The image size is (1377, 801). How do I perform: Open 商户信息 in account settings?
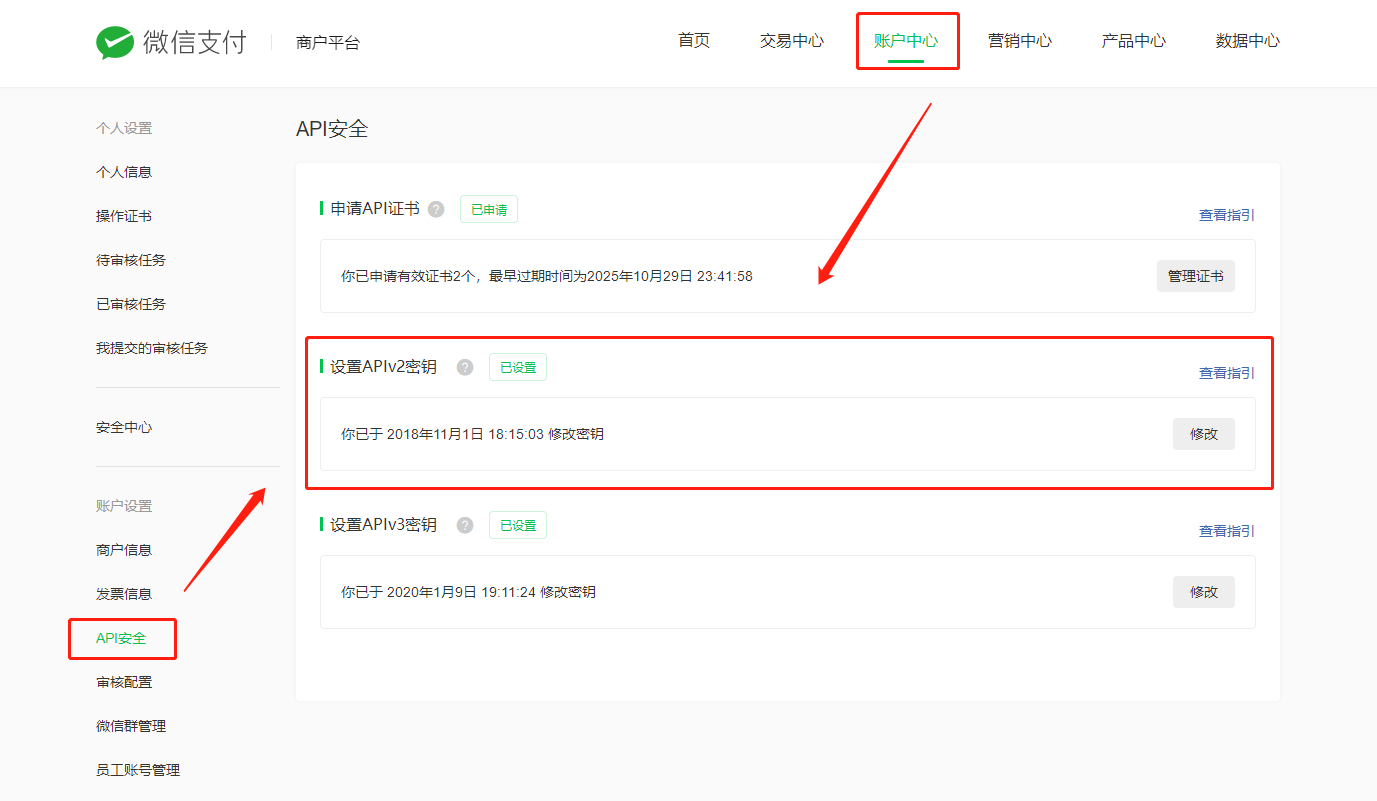click(124, 550)
